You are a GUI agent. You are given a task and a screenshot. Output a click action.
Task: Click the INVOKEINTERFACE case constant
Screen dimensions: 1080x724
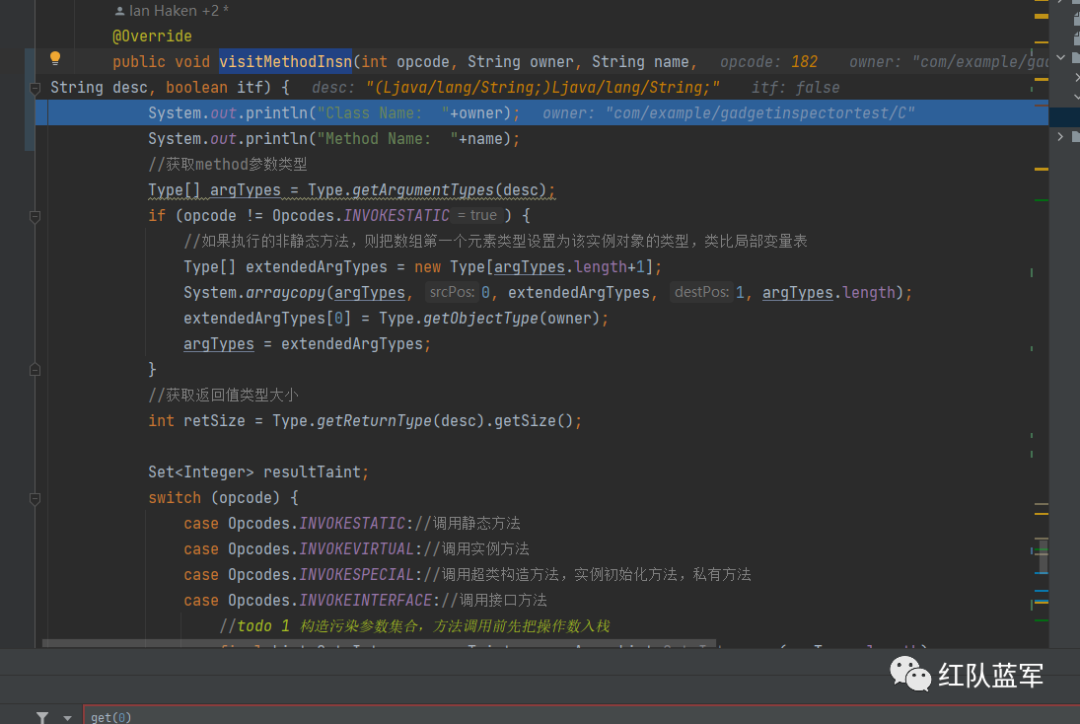(365, 600)
